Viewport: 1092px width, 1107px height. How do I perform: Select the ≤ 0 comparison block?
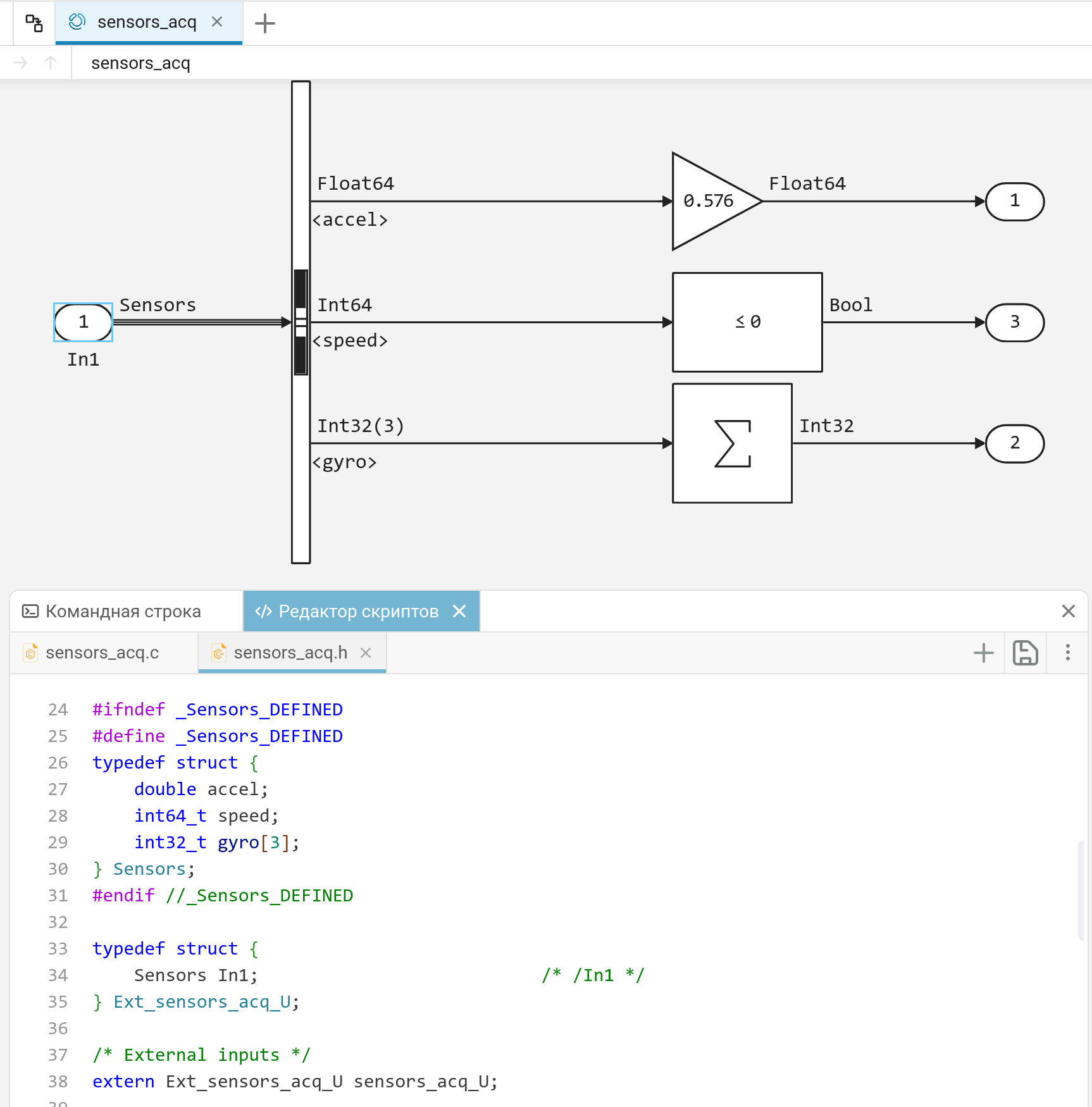click(x=747, y=322)
